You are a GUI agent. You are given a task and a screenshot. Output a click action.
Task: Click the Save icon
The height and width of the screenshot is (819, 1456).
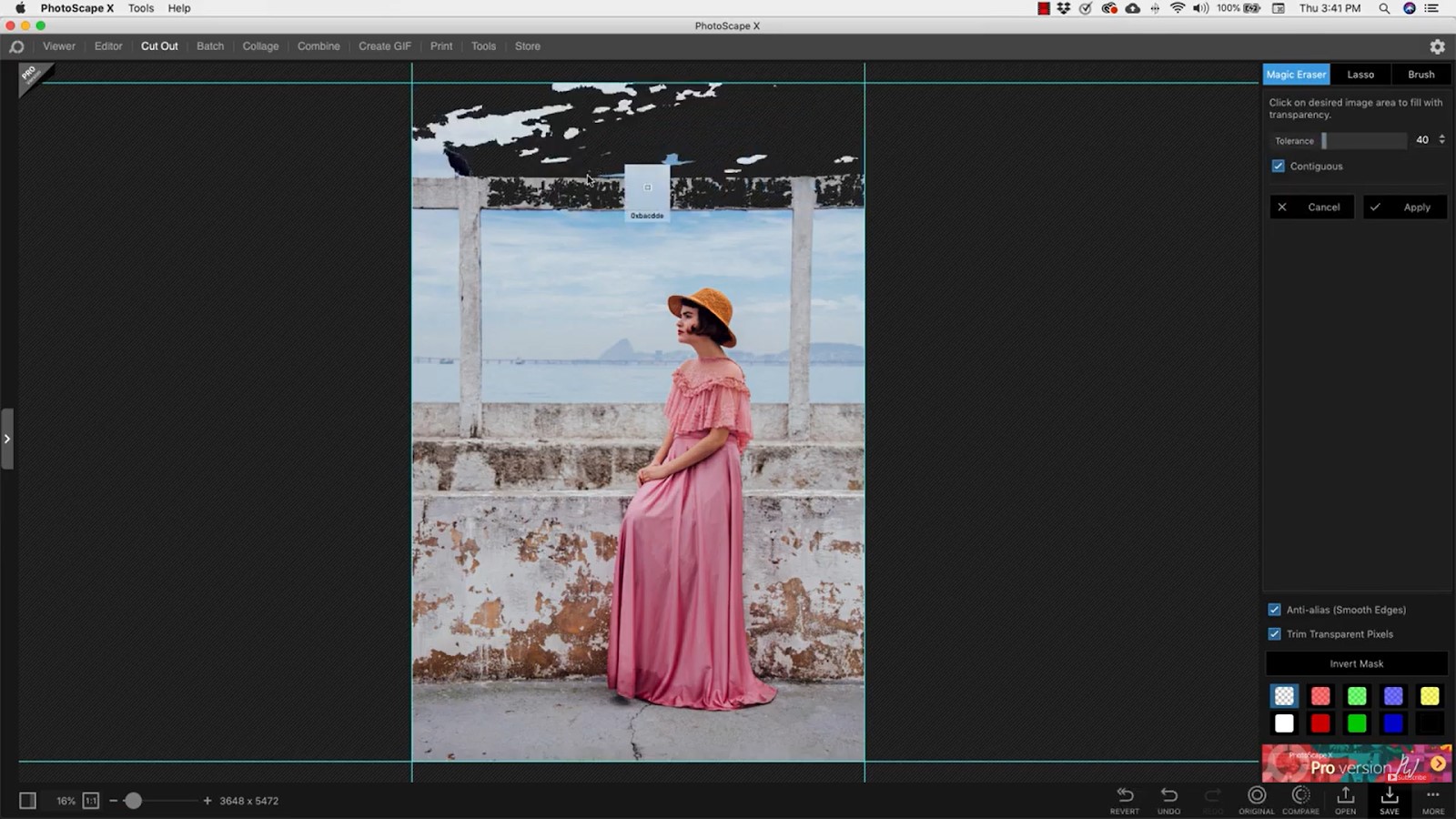(1389, 798)
